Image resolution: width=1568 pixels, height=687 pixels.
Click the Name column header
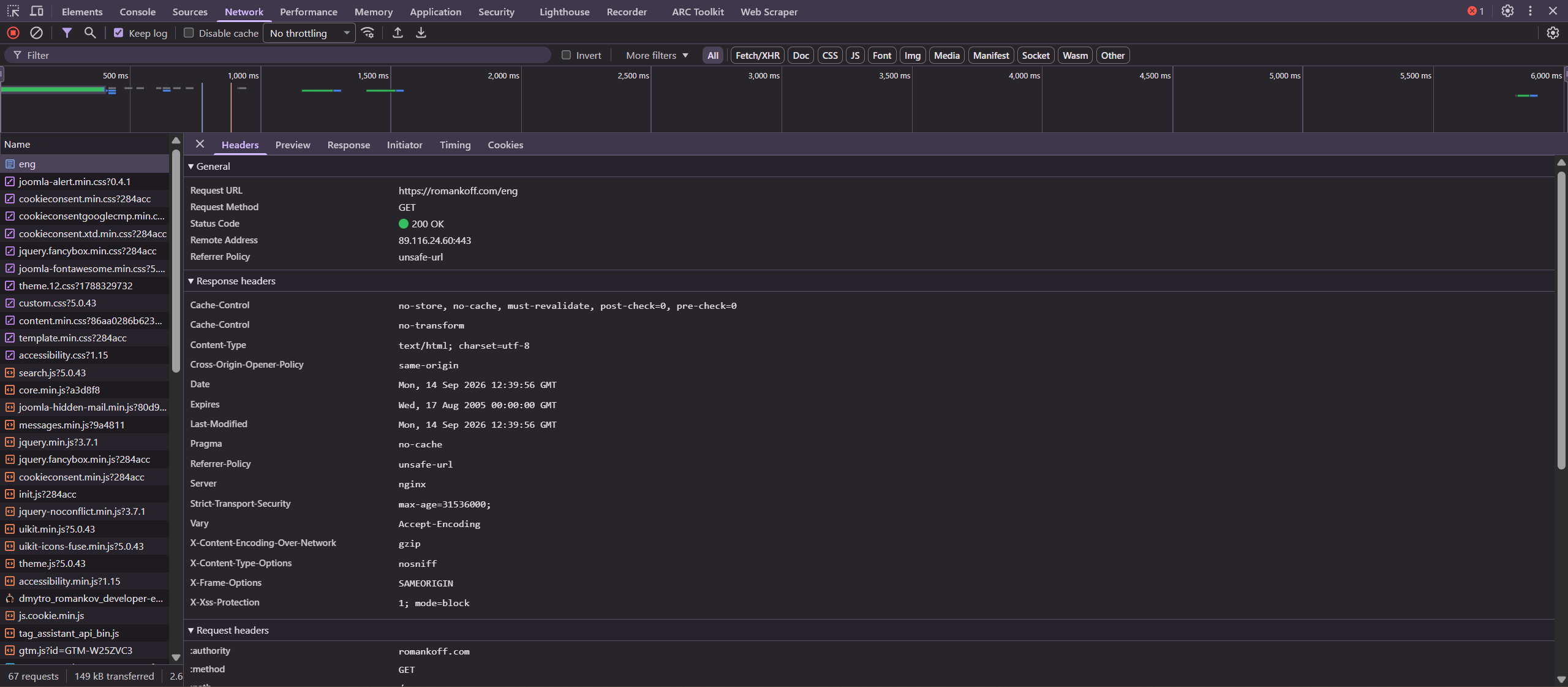[85, 145]
